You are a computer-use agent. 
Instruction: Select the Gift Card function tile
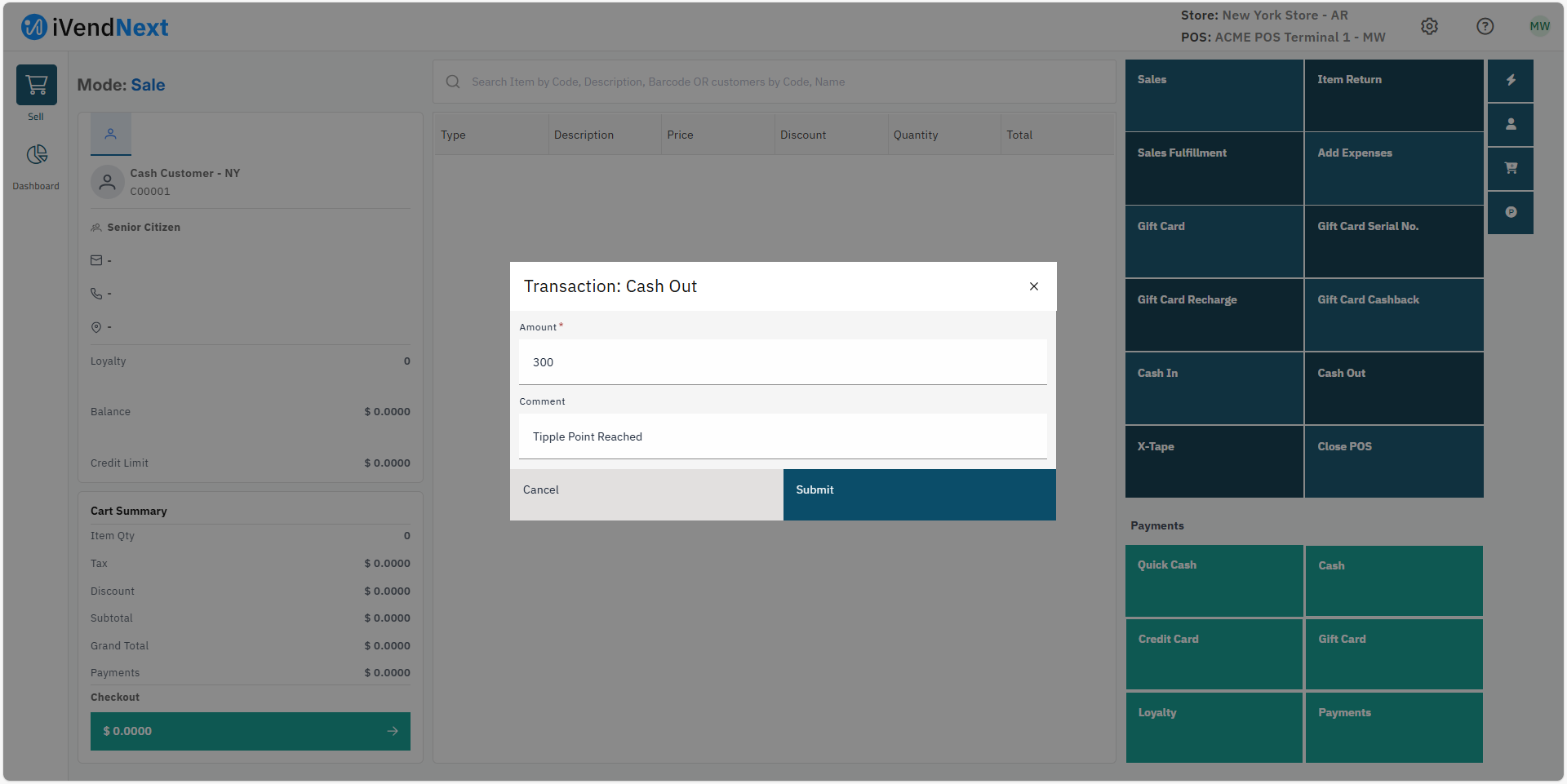pyautogui.click(x=1214, y=242)
